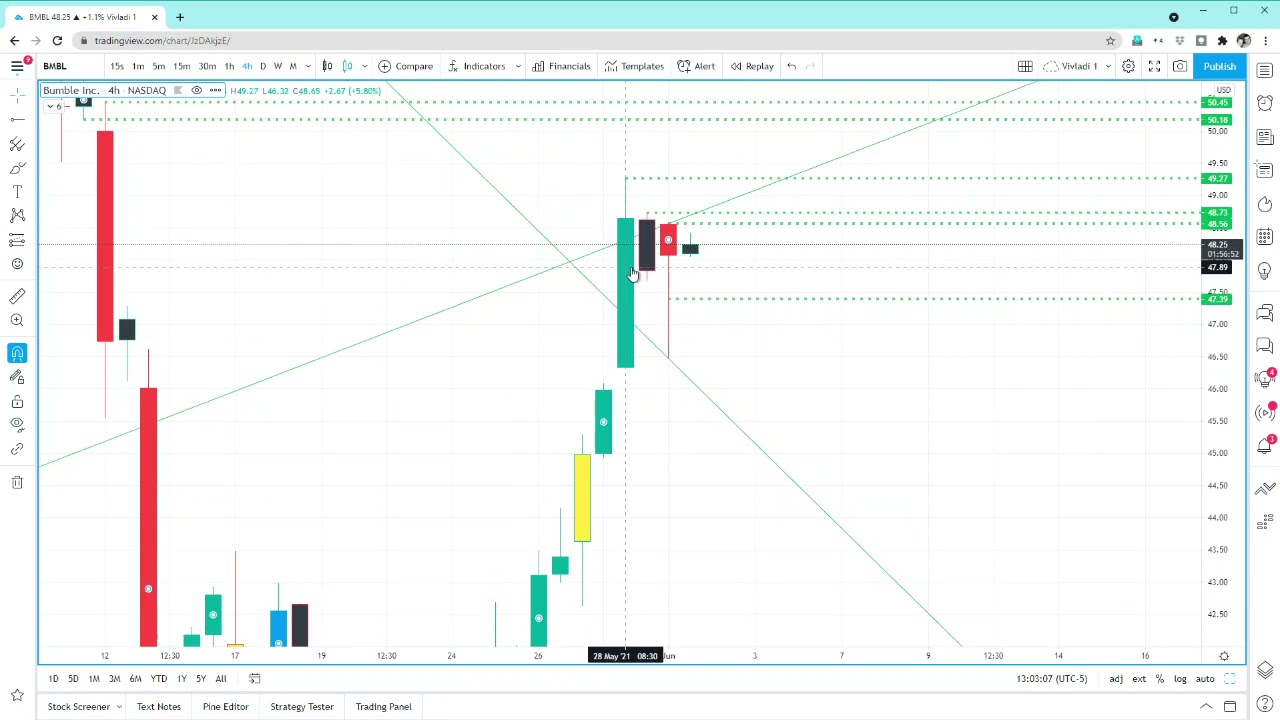1280x720 pixels.
Task: Open the patterns drawing tool
Action: 17,216
